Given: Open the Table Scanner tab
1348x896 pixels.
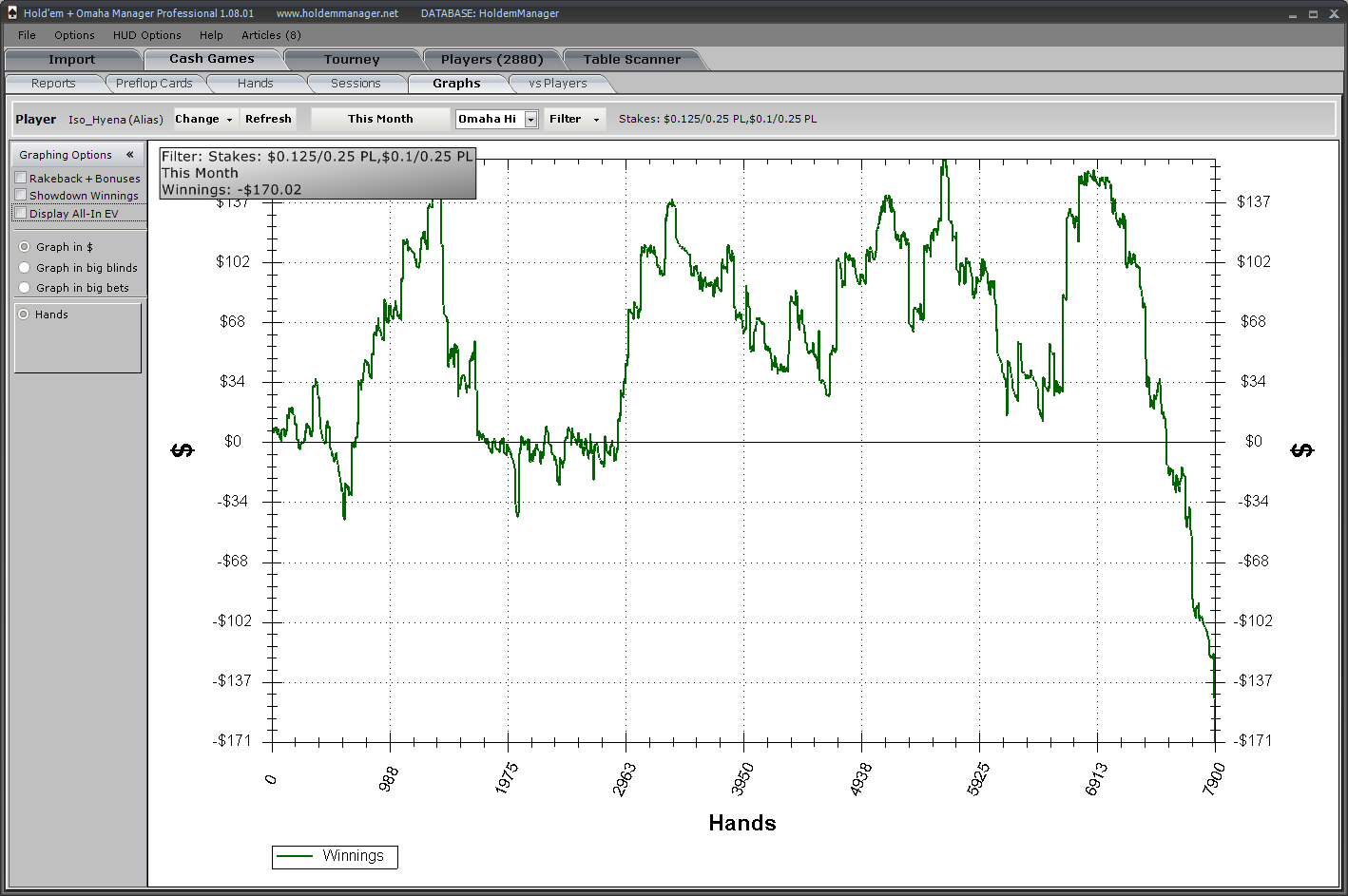Looking at the screenshot, I should (631, 59).
